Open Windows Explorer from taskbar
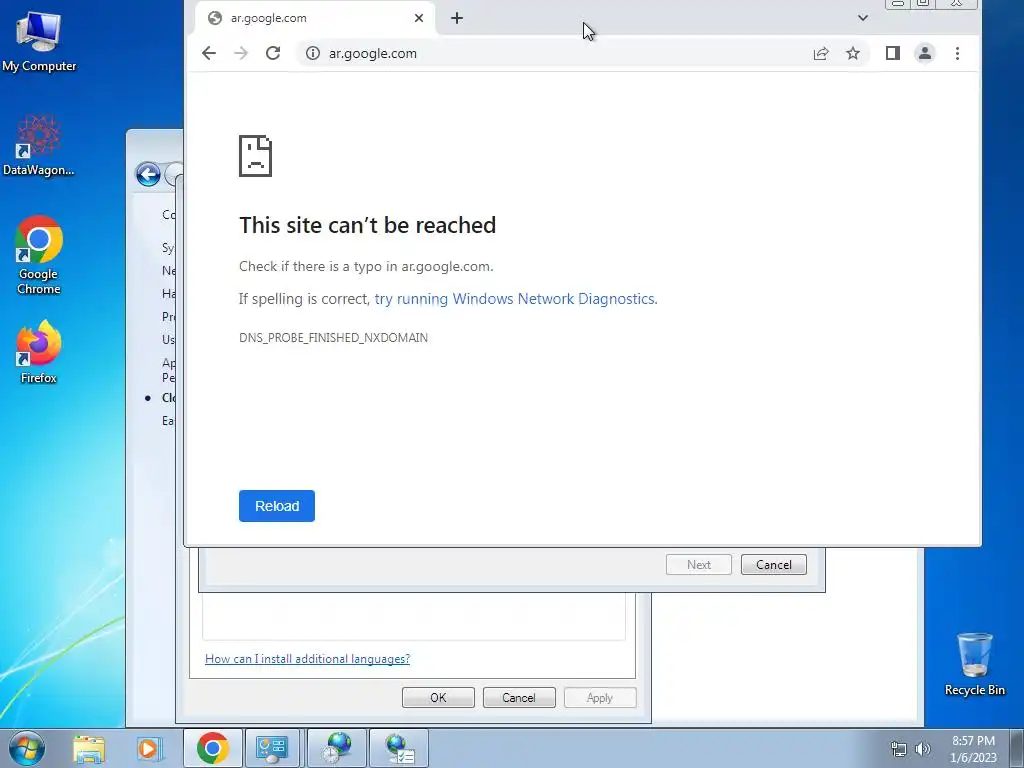The width and height of the screenshot is (1024, 768). tap(89, 748)
